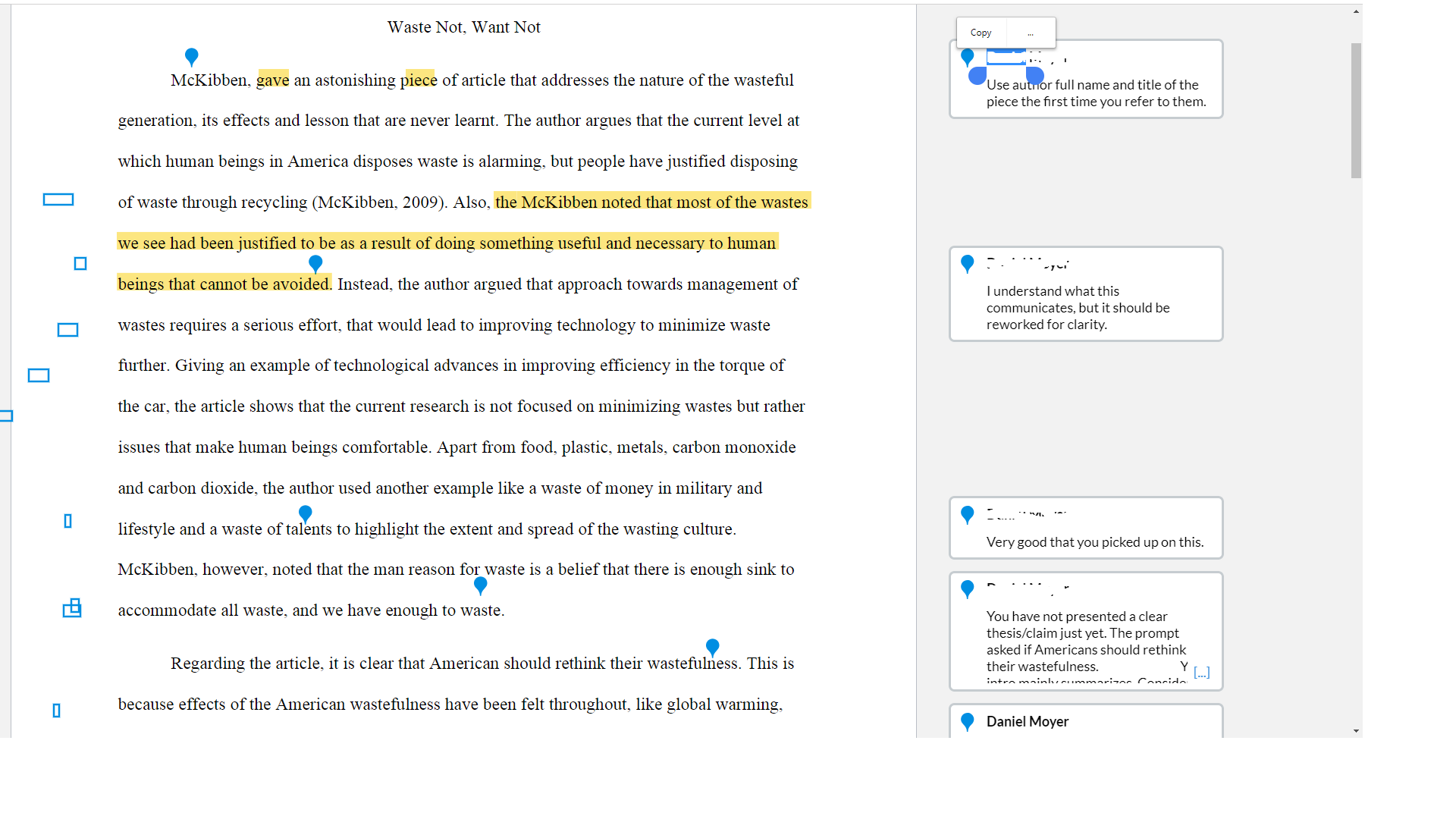Click pin icon on 'Use author full name' comment
This screenshot has height=819, width=1456.
click(x=967, y=57)
